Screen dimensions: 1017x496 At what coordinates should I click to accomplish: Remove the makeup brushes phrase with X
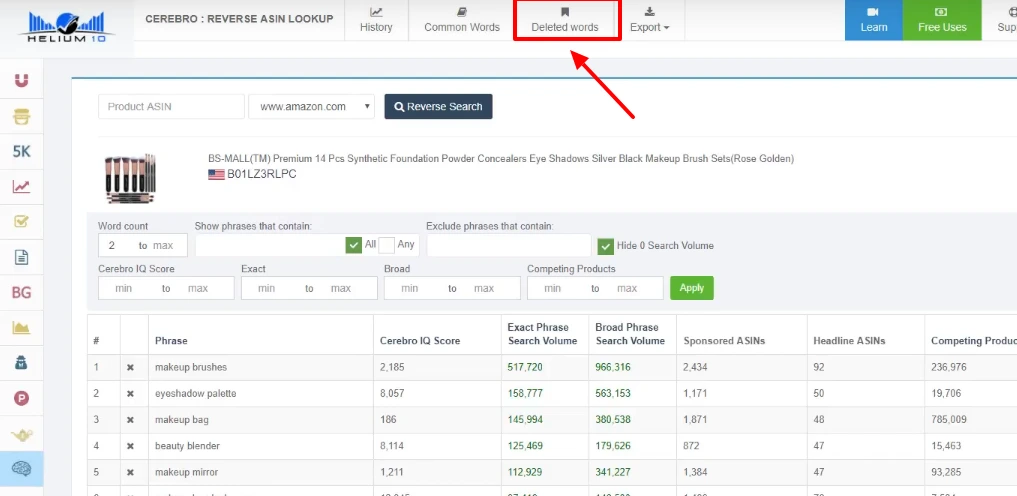pyautogui.click(x=130, y=368)
